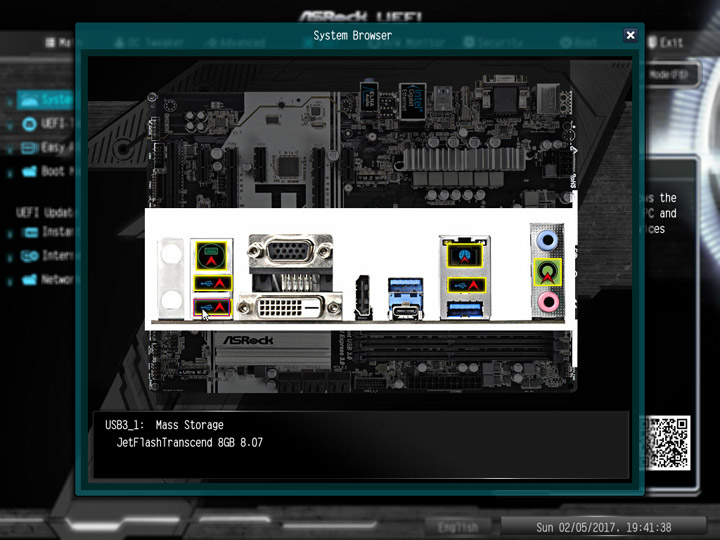Viewport: 720px width, 540px height.
Task: Select the highlighted LAN Ethernet port
Action: coord(464,256)
